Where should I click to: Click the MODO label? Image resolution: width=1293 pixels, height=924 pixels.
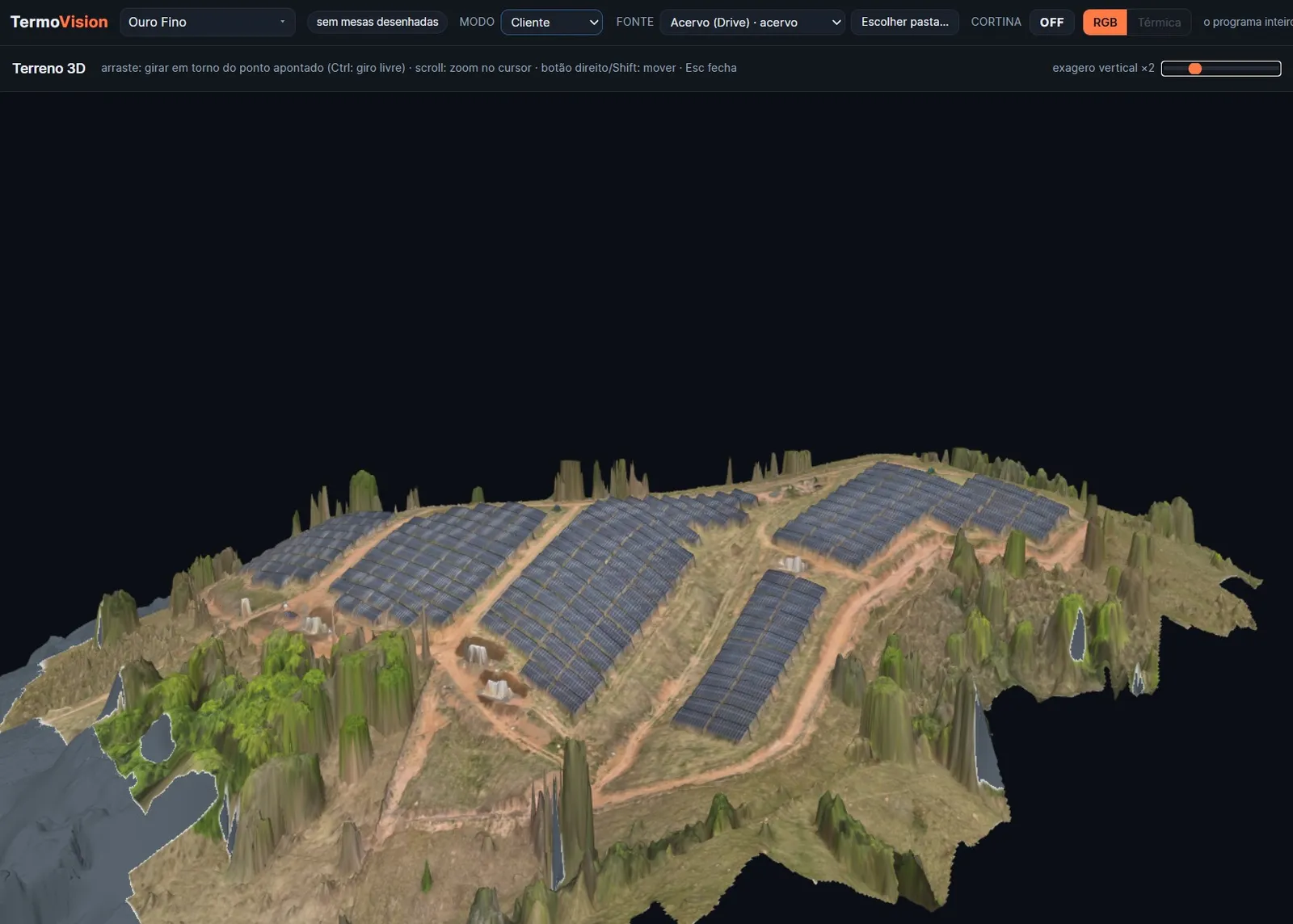click(x=477, y=22)
